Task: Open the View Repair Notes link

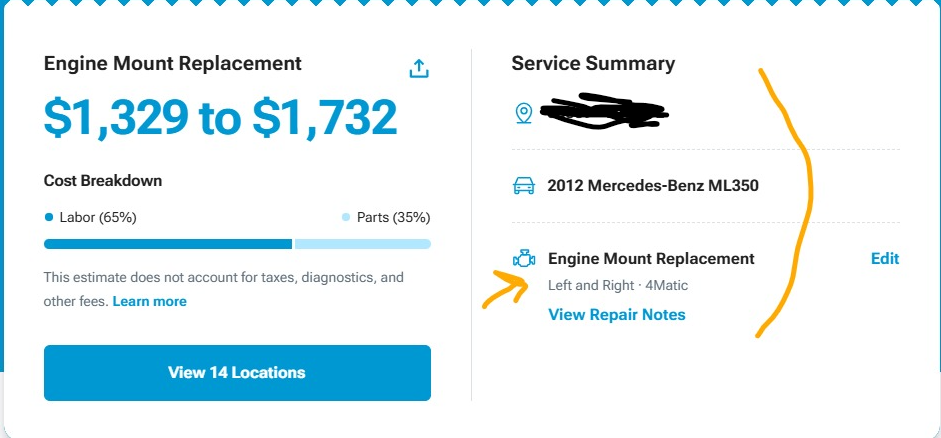Action: tap(616, 315)
